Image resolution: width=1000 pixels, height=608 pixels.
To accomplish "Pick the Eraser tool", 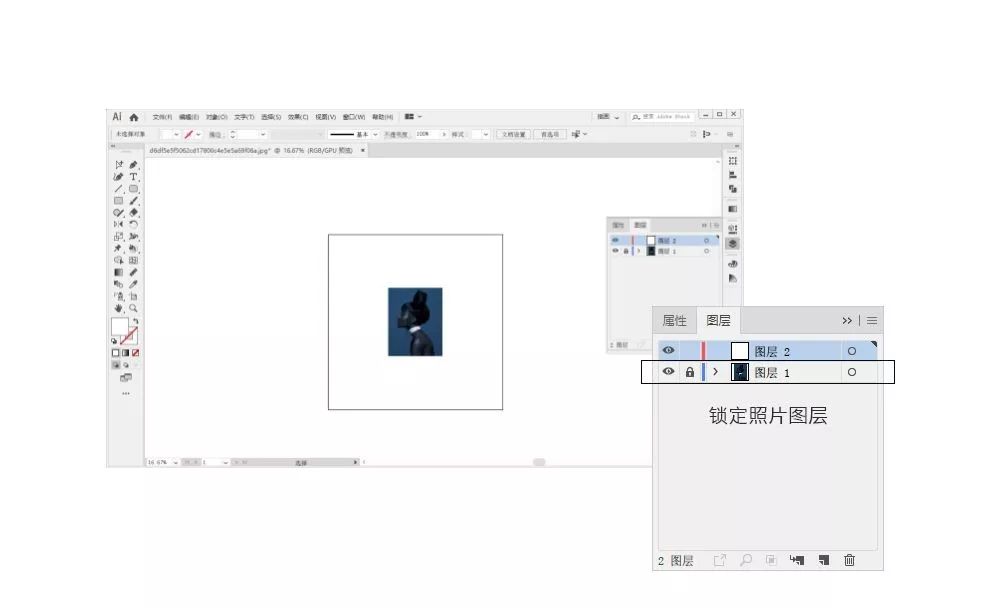I will coord(133,213).
